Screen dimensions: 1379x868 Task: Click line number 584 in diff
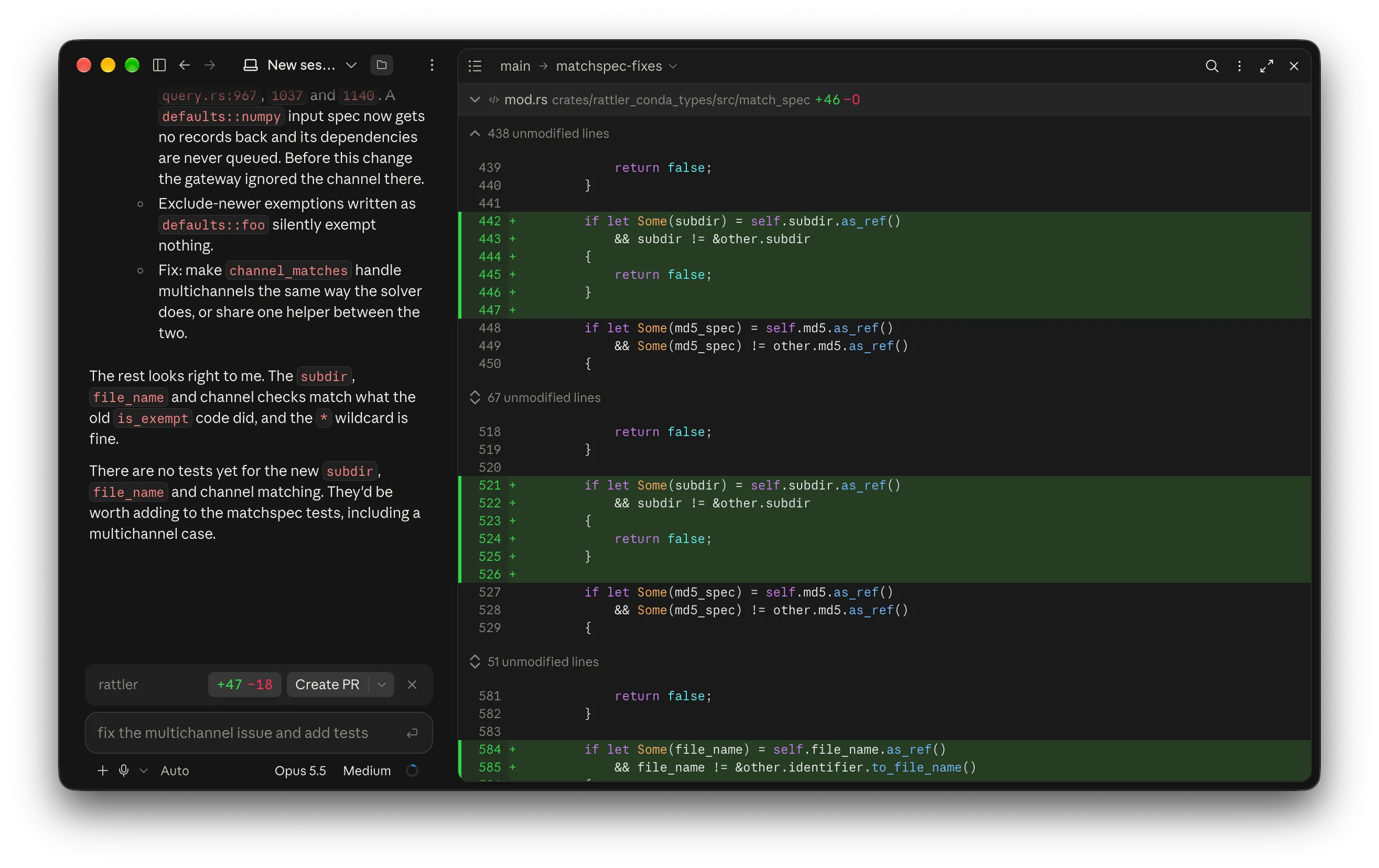(x=490, y=749)
